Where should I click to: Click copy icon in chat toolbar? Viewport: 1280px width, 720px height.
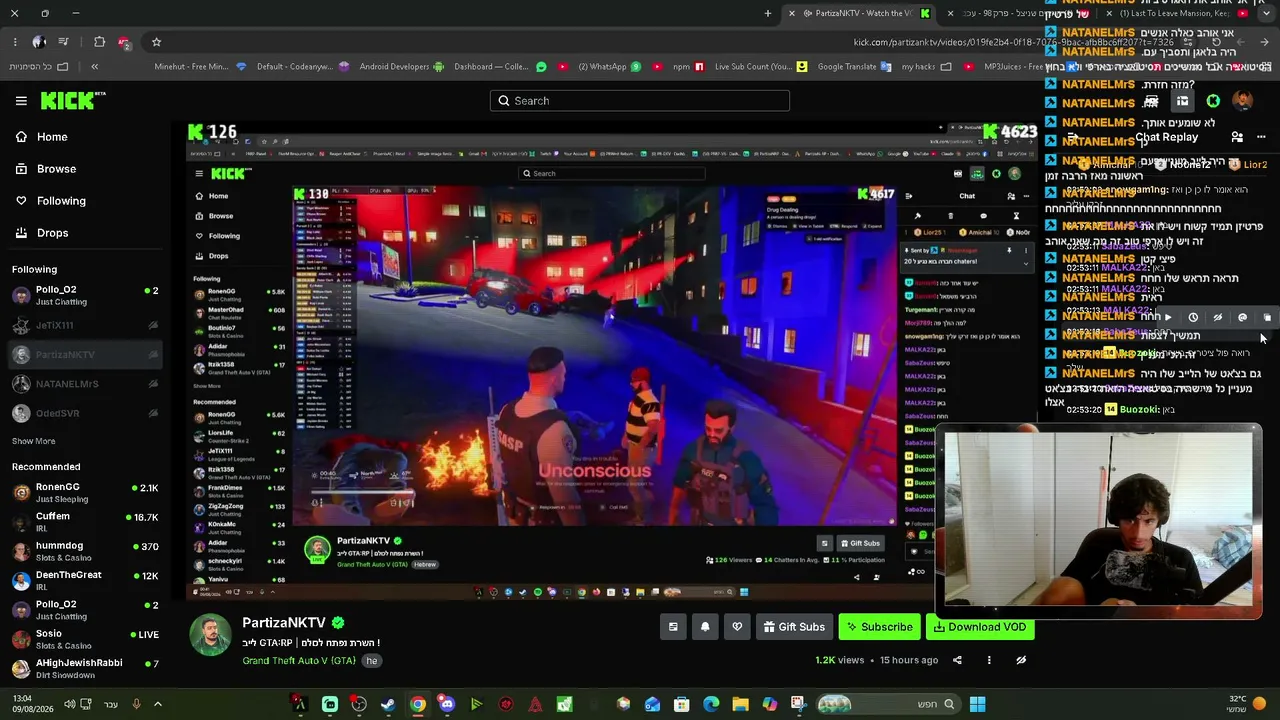1267,318
